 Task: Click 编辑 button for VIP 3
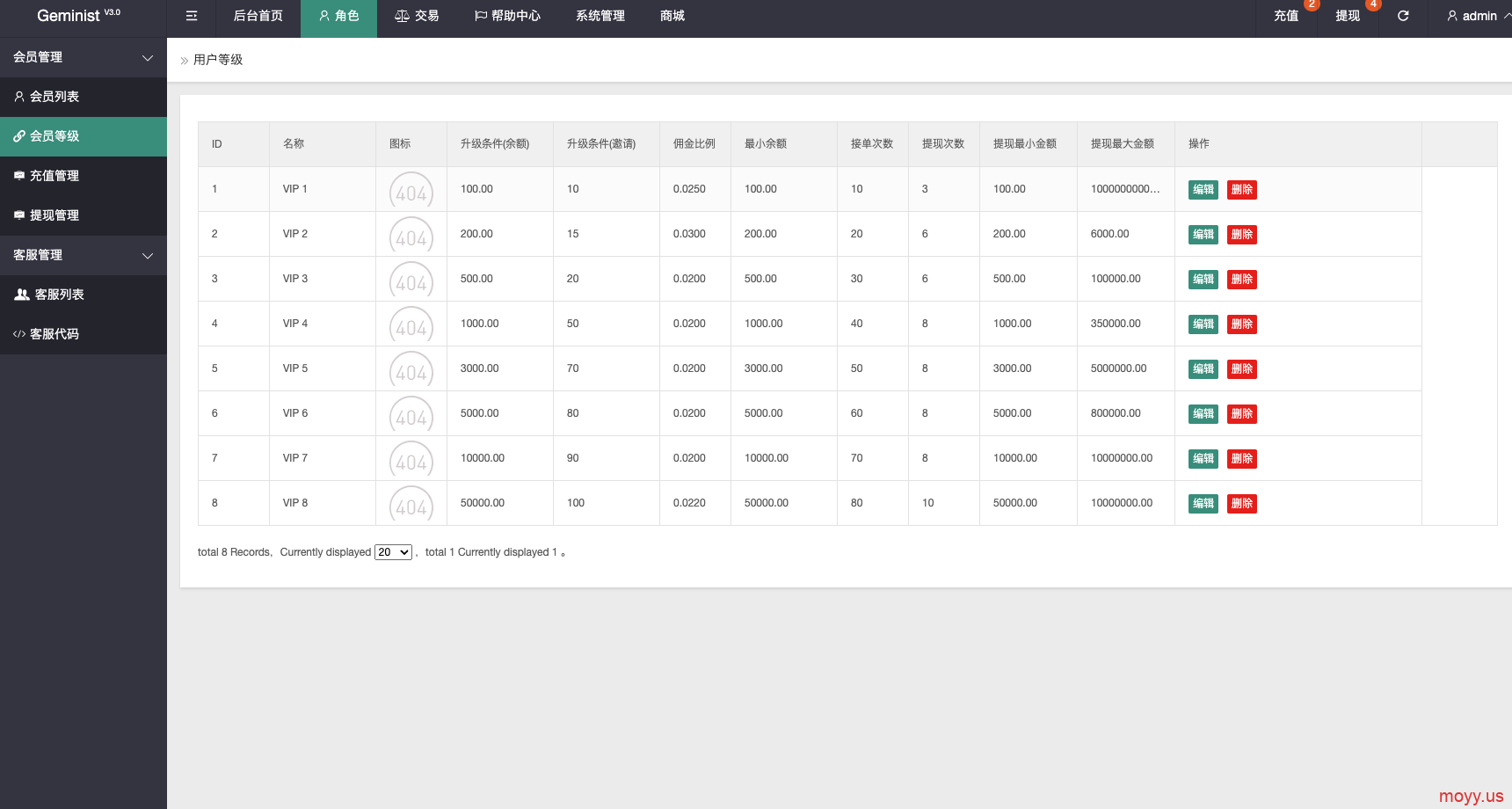1203,280
